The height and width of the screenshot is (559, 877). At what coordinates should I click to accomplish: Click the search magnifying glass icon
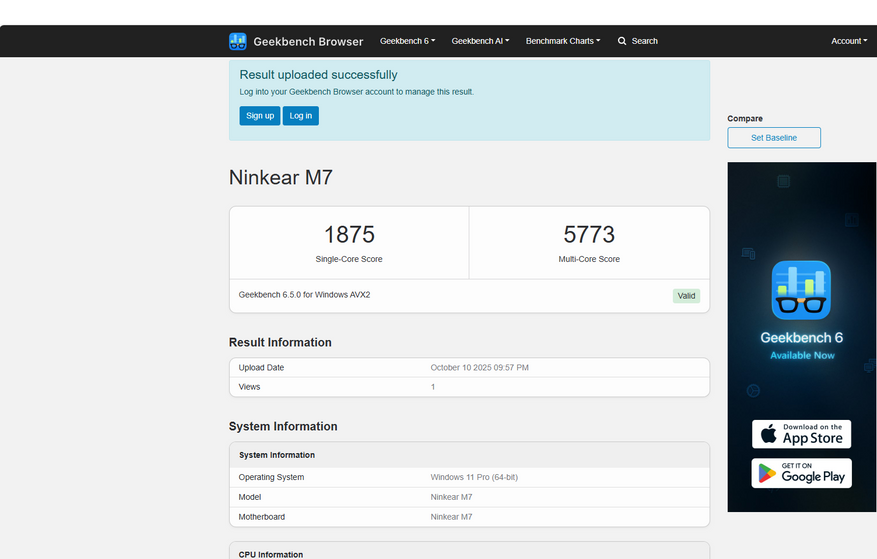[x=622, y=41]
